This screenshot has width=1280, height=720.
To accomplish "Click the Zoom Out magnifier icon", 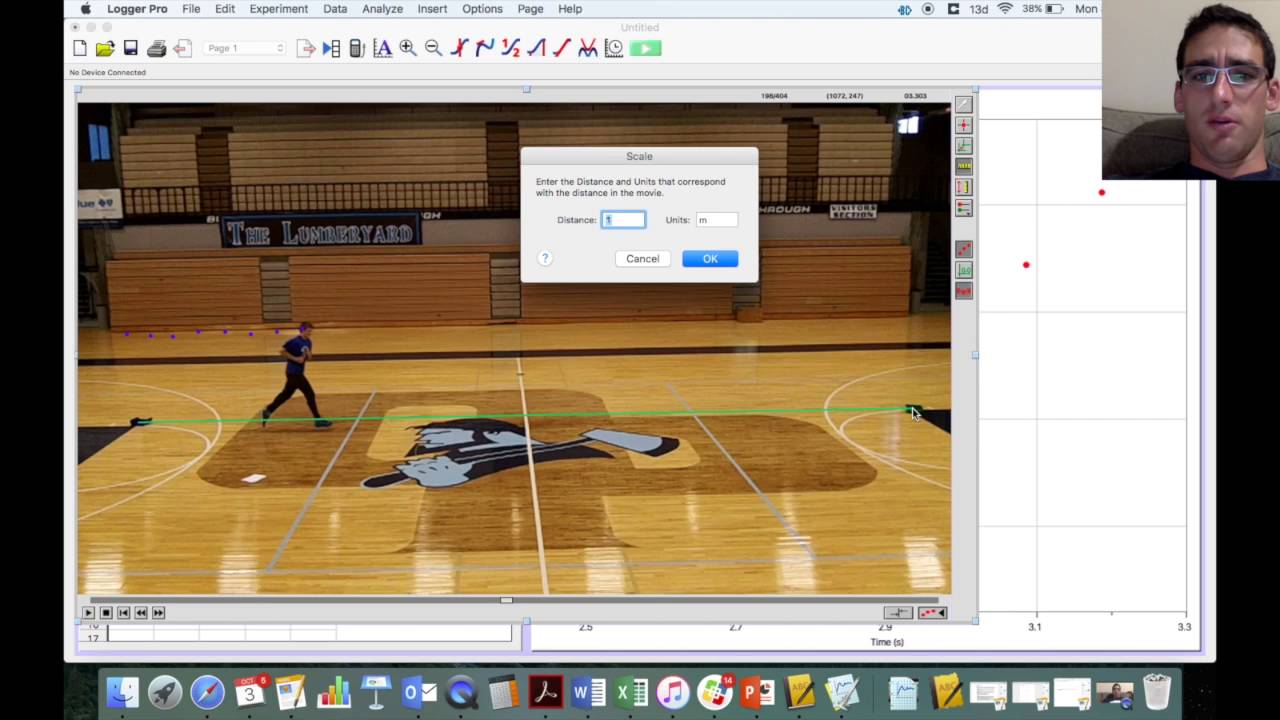I will click(433, 48).
